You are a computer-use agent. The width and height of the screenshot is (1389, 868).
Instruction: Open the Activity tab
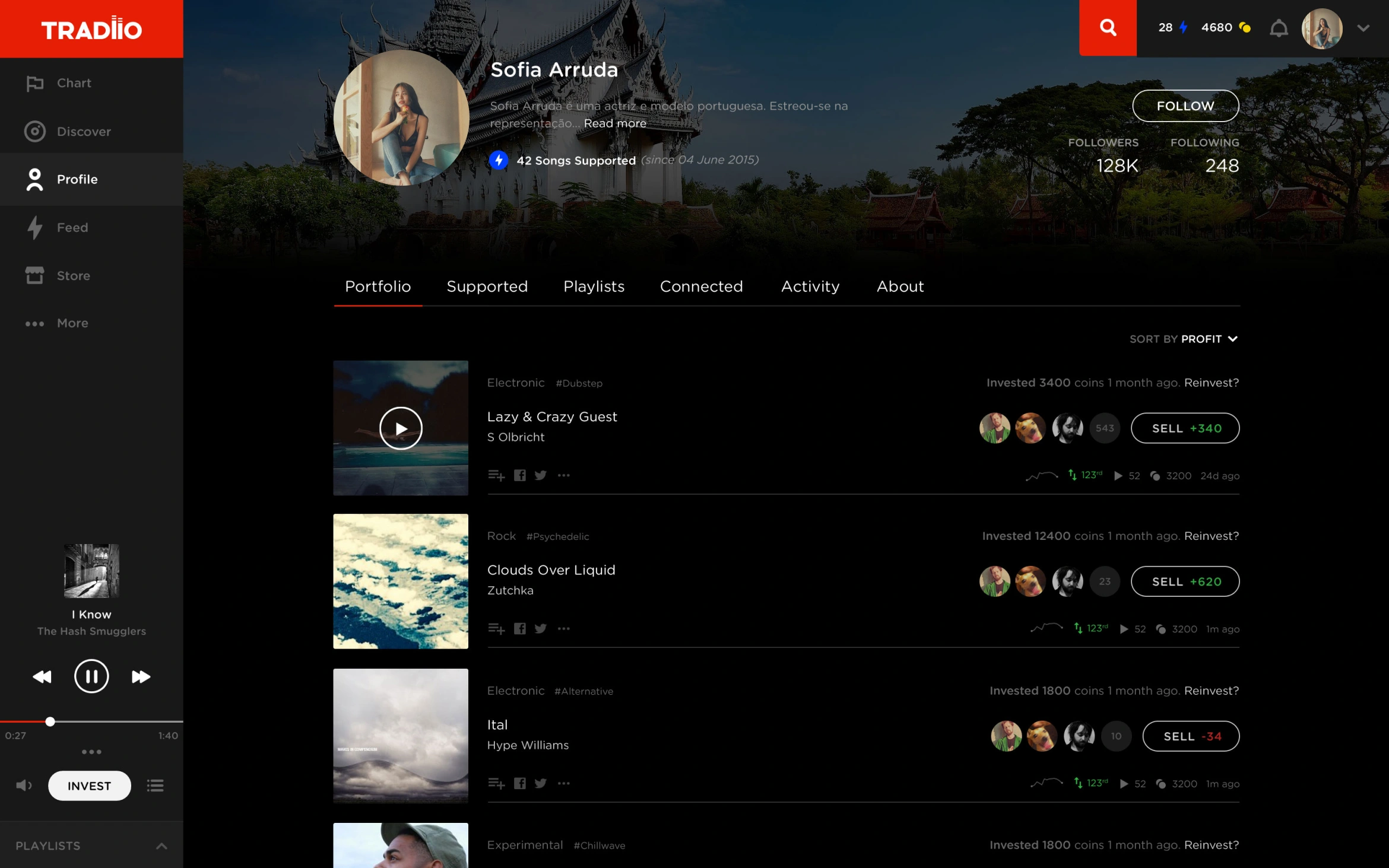pos(810,287)
